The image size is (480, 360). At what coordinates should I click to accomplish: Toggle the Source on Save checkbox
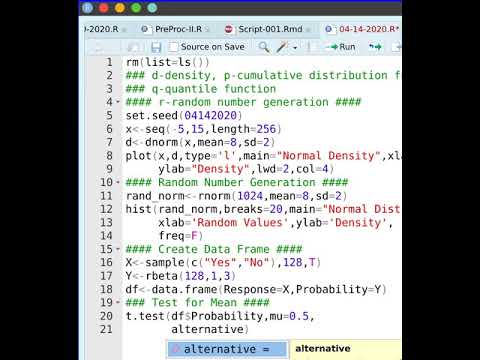[173, 47]
